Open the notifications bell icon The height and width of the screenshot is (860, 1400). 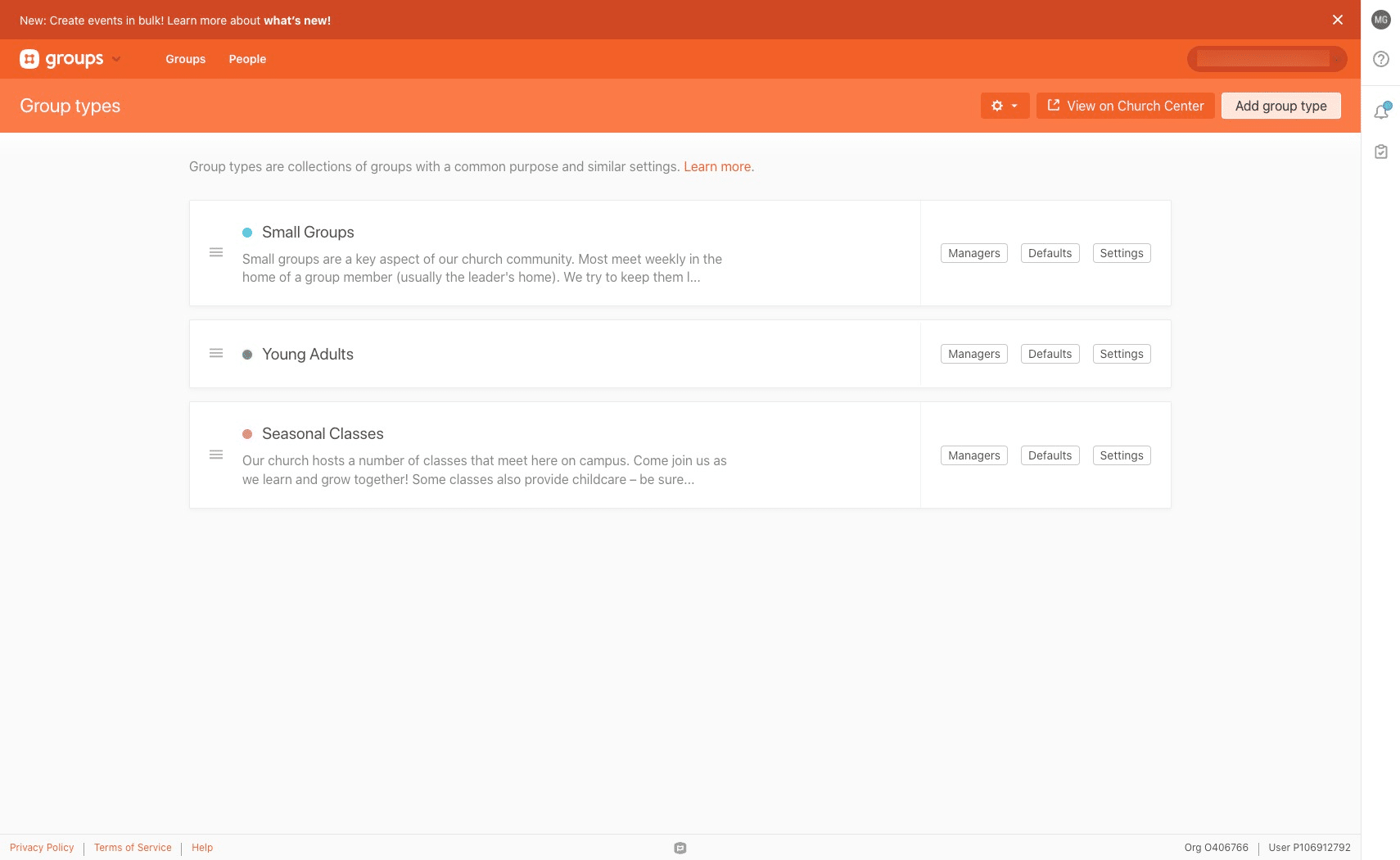[x=1381, y=111]
